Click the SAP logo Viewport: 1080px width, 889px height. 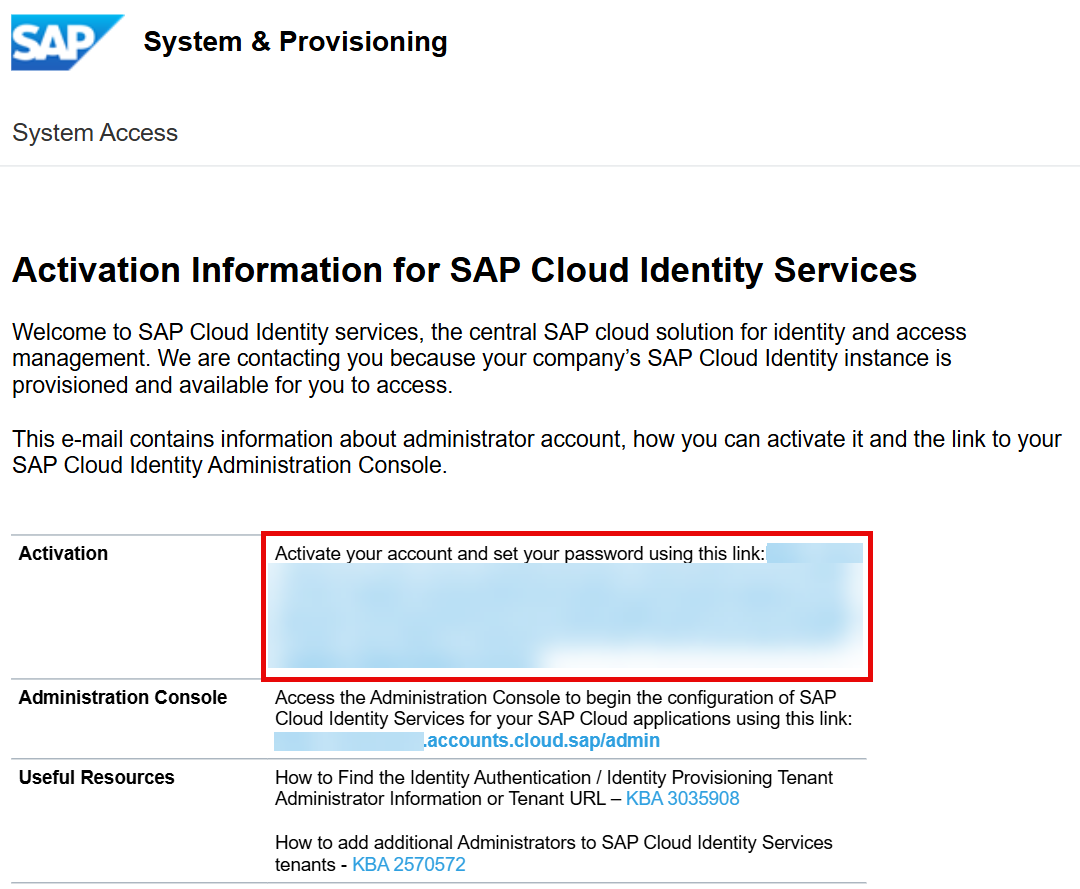tap(67, 42)
